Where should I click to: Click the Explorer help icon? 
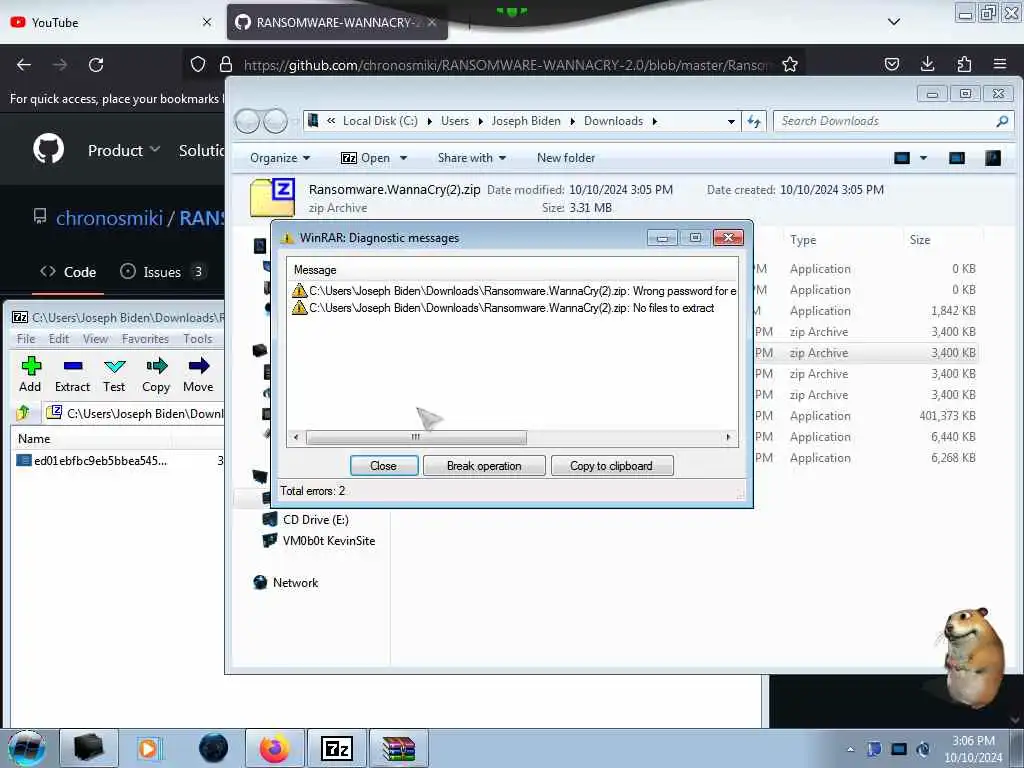coord(993,158)
